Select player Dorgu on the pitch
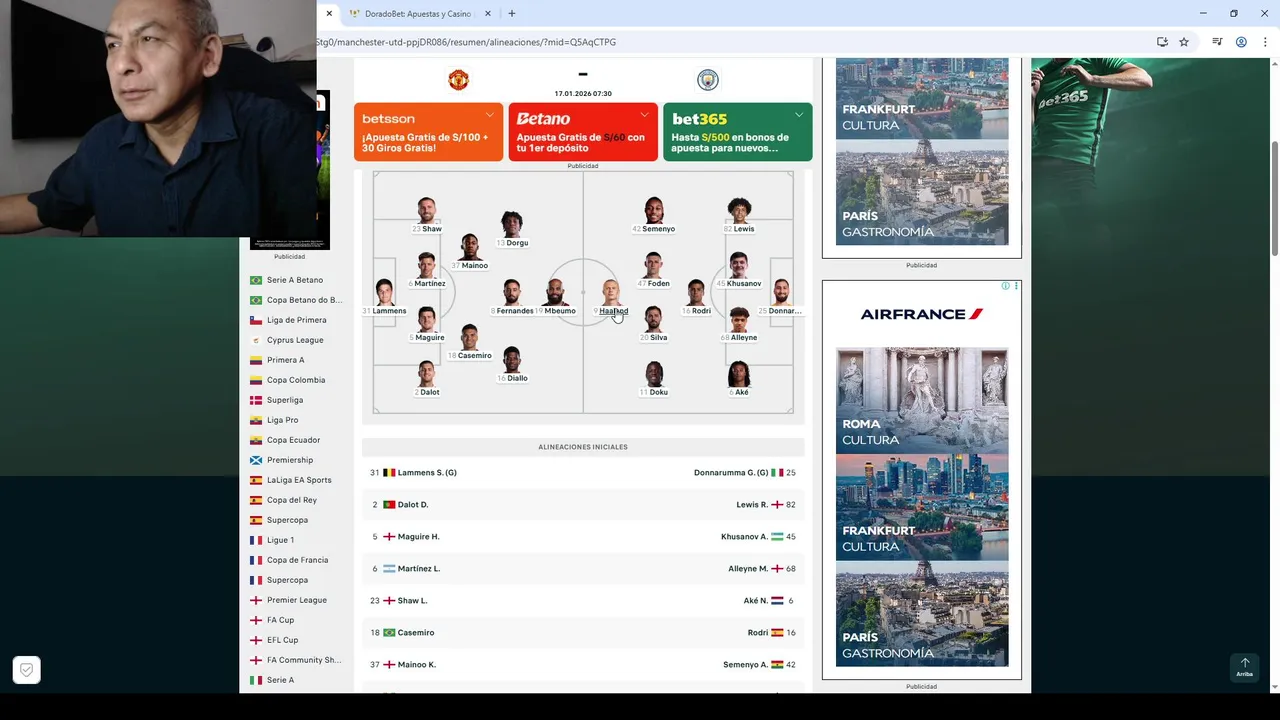The image size is (1280, 720). click(512, 229)
